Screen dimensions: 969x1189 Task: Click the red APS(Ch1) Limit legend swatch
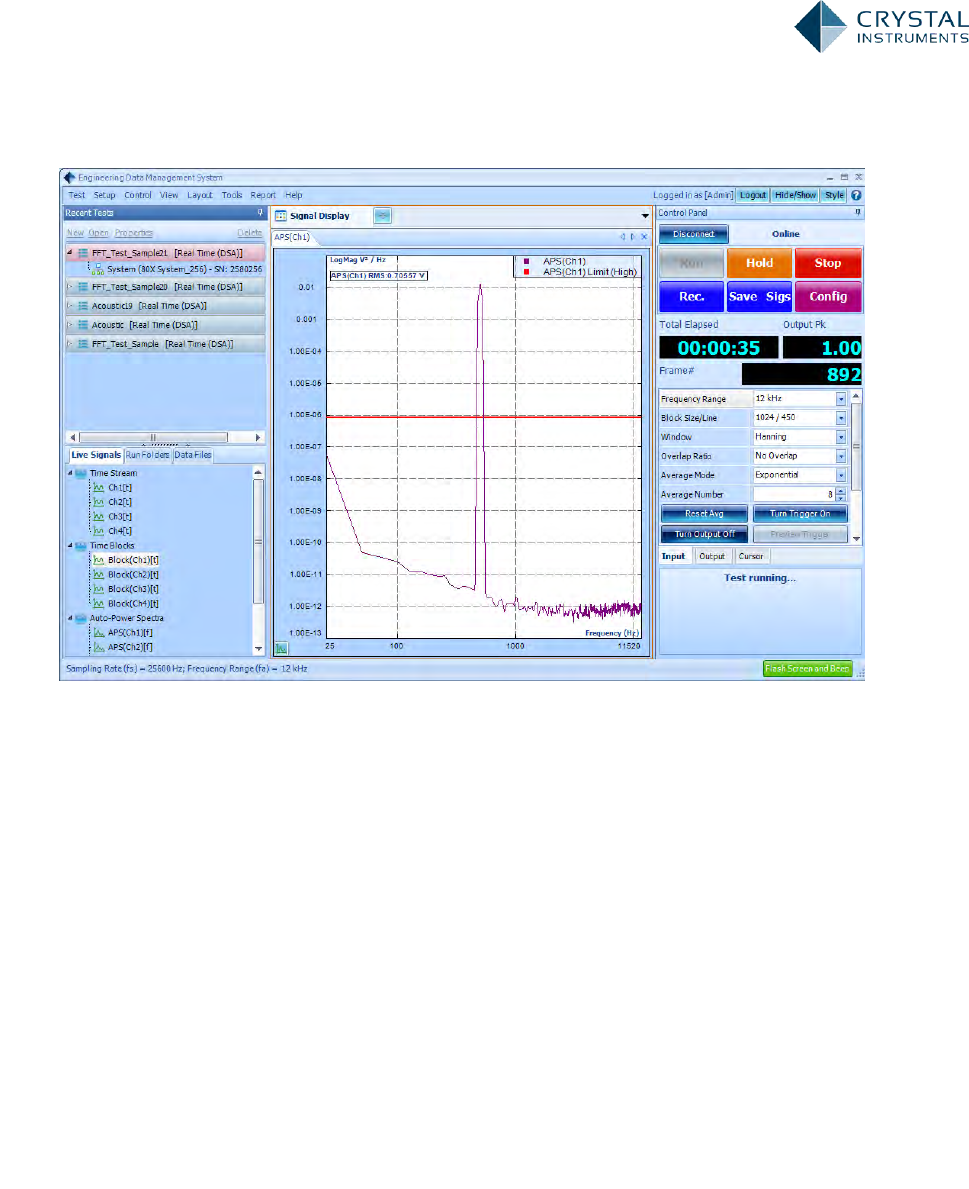(526, 271)
